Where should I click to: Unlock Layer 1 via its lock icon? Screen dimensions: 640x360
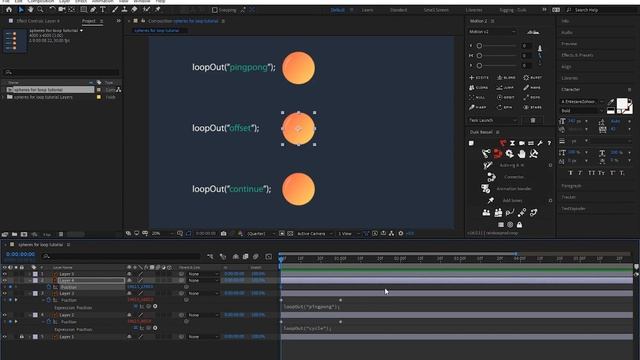(x=22, y=337)
